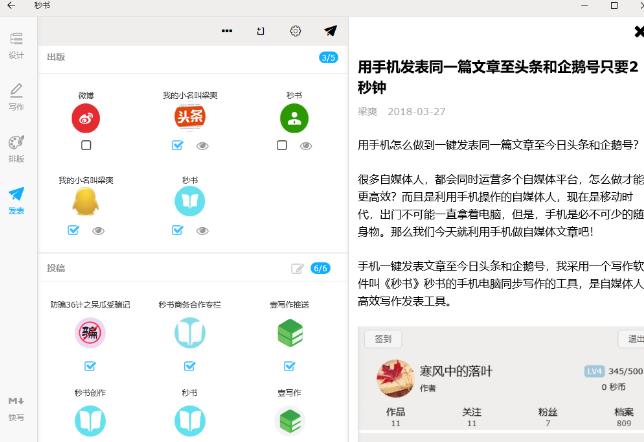The image size is (644, 442).
Task: Click the paper plane send icon in toolbar
Action: pos(330,31)
